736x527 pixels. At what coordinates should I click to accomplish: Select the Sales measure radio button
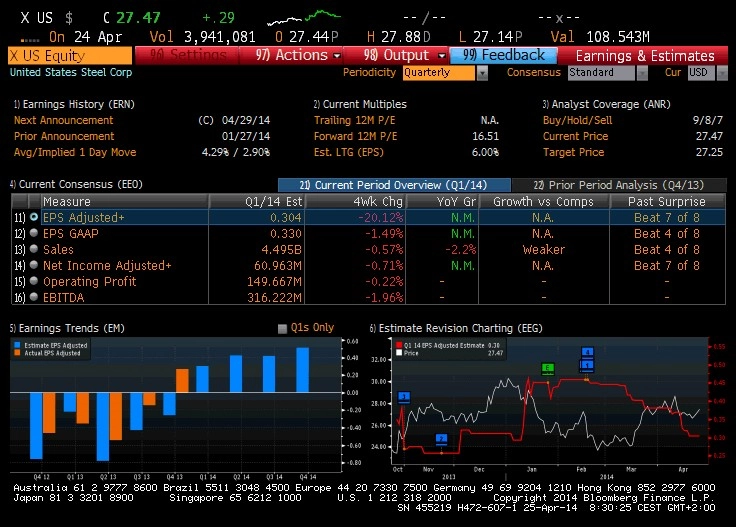pyautogui.click(x=34, y=249)
